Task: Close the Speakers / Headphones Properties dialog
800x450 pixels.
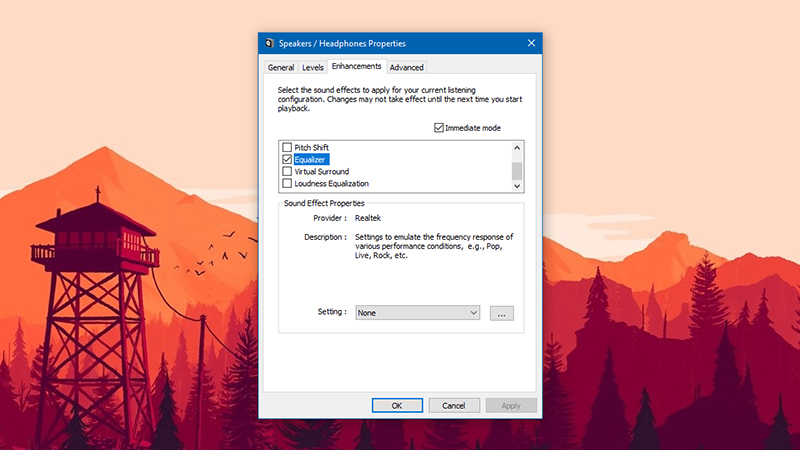Action: coord(531,43)
